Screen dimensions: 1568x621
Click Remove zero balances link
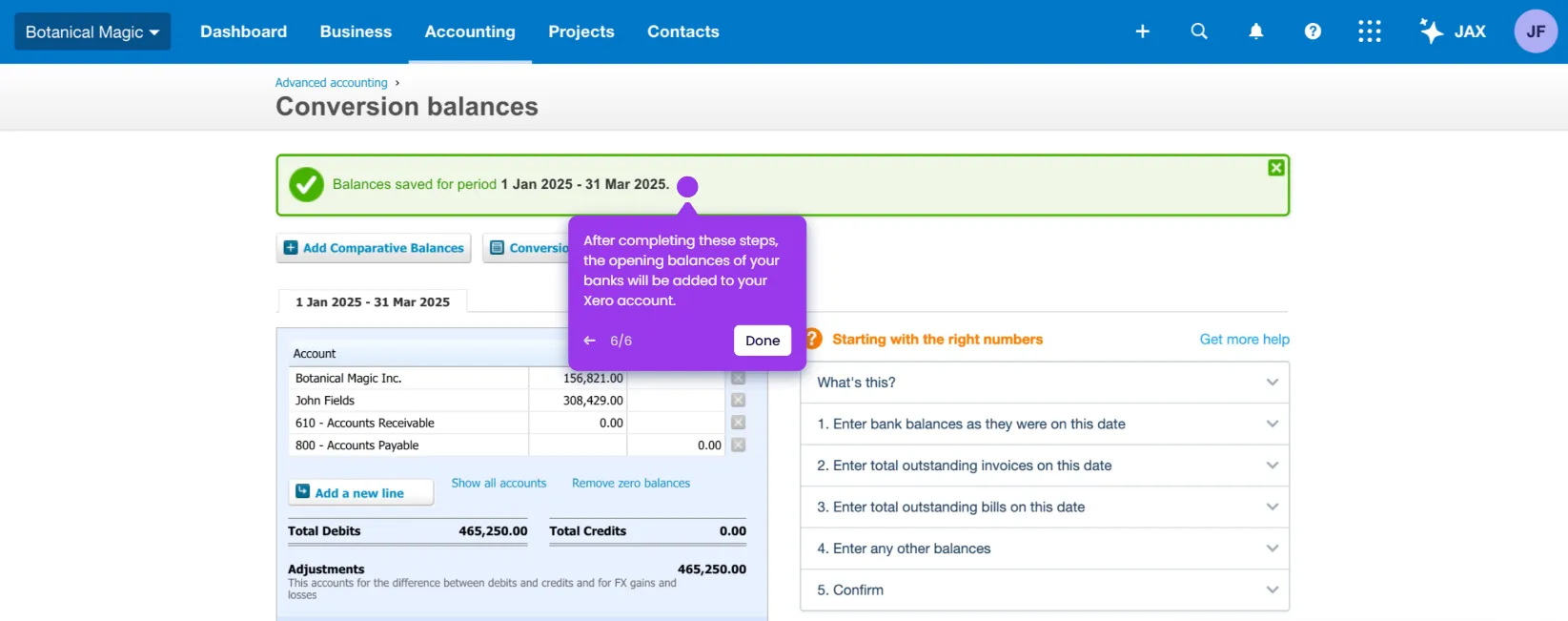pos(631,484)
